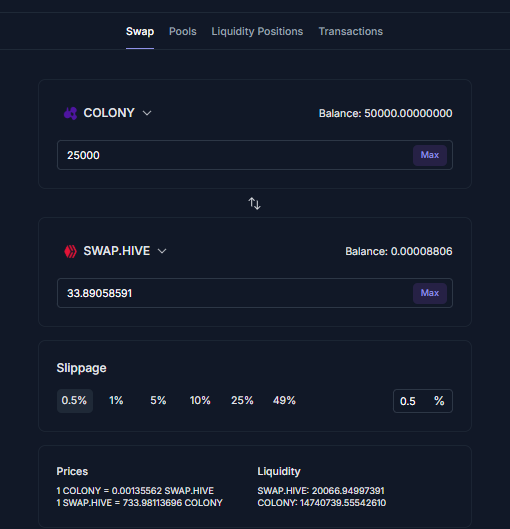The image size is (510, 529).
Task: Pick the 10% slippage preset
Action: (200, 401)
